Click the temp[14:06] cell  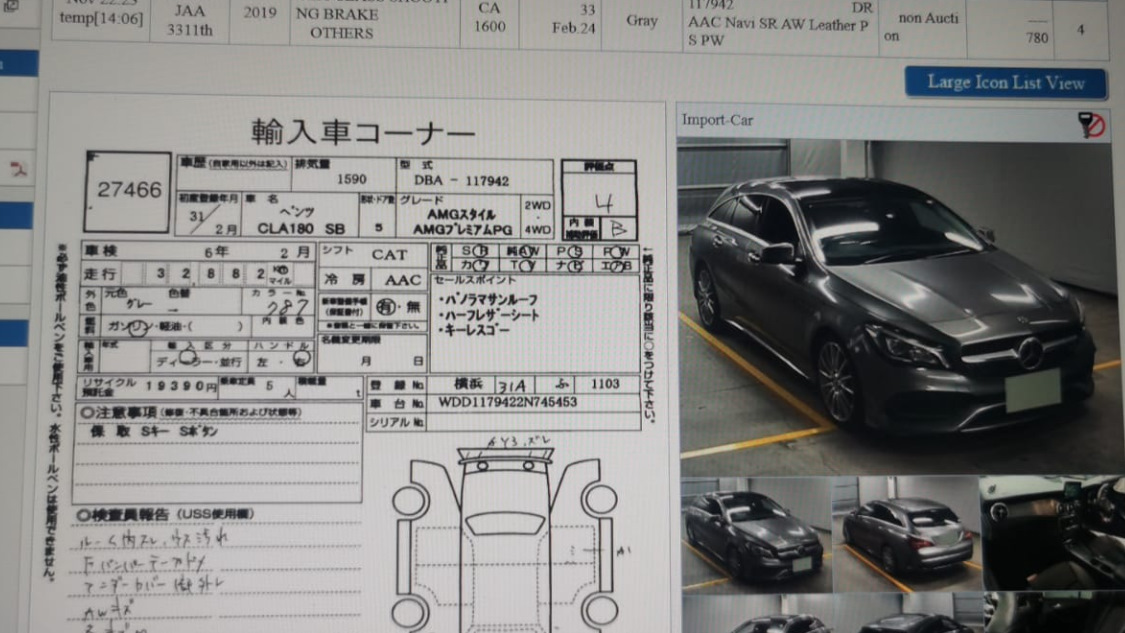point(101,18)
